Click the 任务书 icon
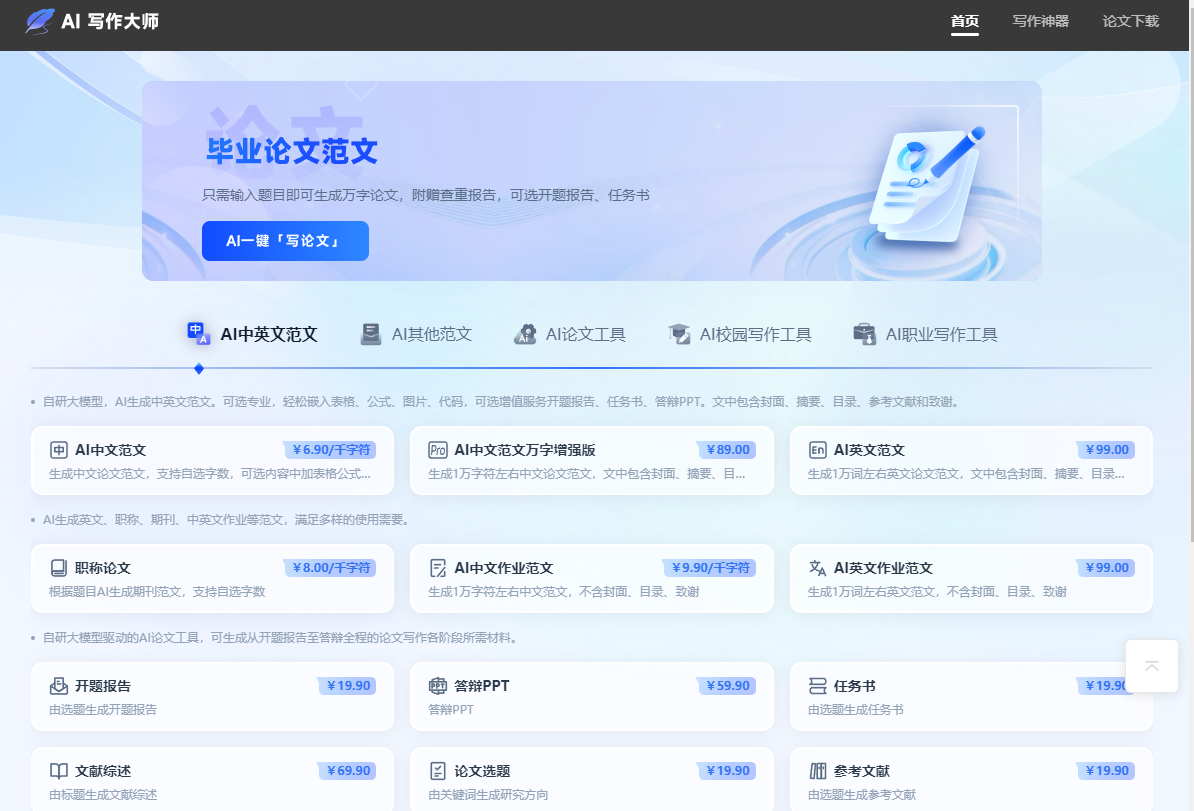The image size is (1194, 811). 817,686
